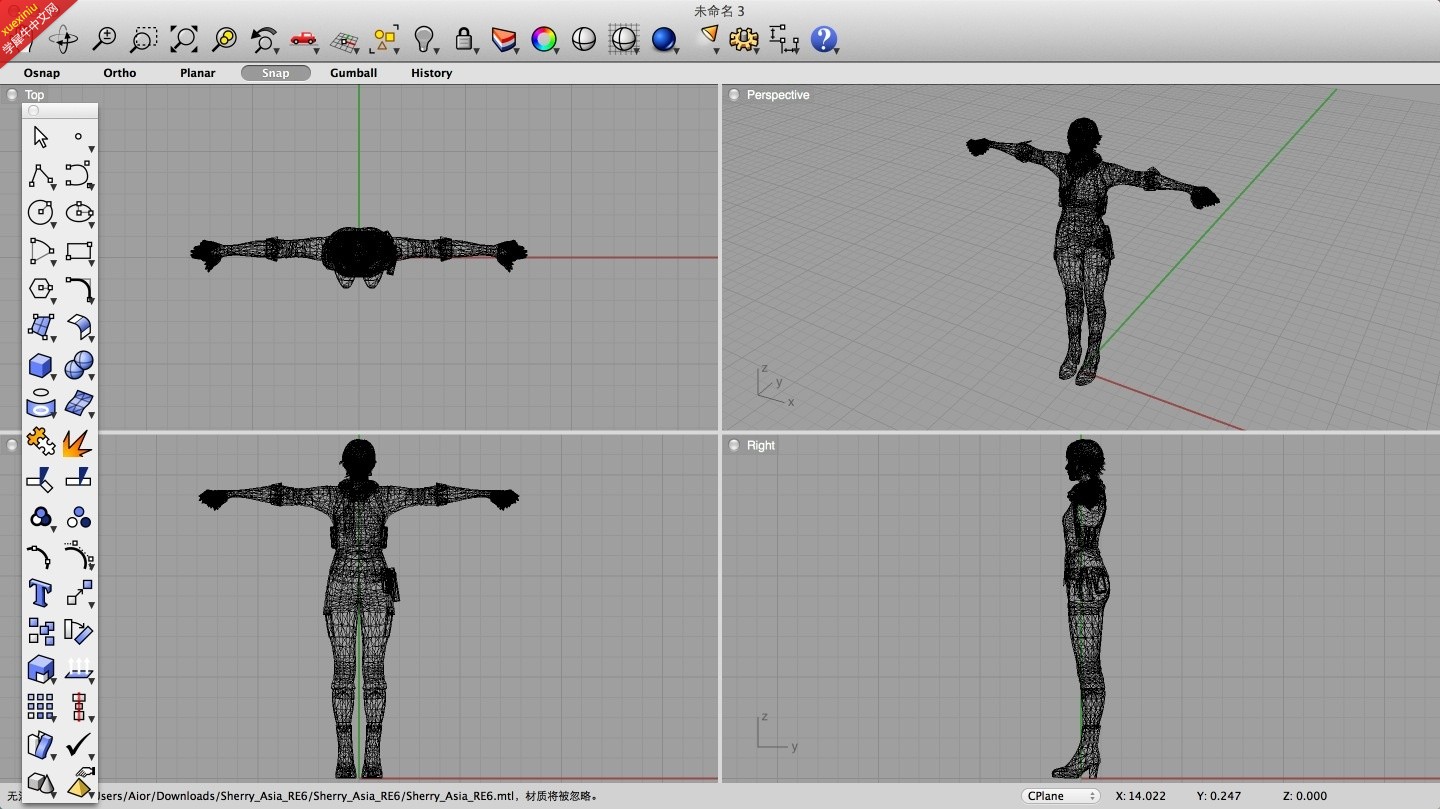Click the Rotate view icon
This screenshot has width=1440, height=809.
[63, 39]
